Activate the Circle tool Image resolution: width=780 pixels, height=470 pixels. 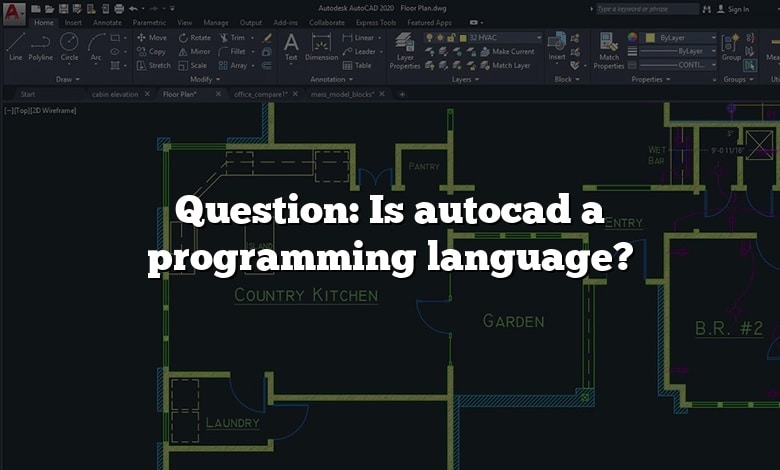coord(69,47)
